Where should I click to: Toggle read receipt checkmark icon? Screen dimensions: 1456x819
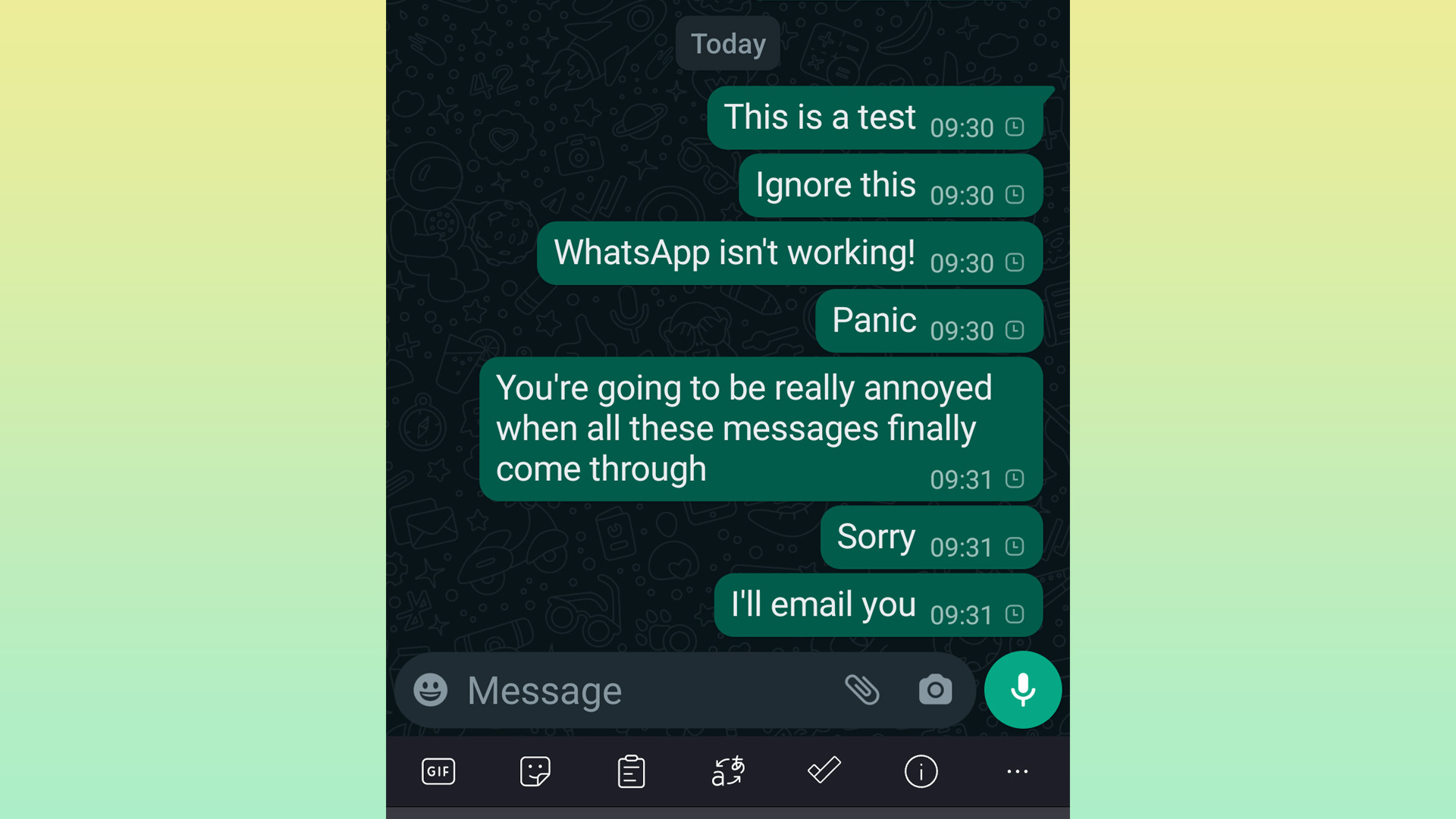point(825,770)
